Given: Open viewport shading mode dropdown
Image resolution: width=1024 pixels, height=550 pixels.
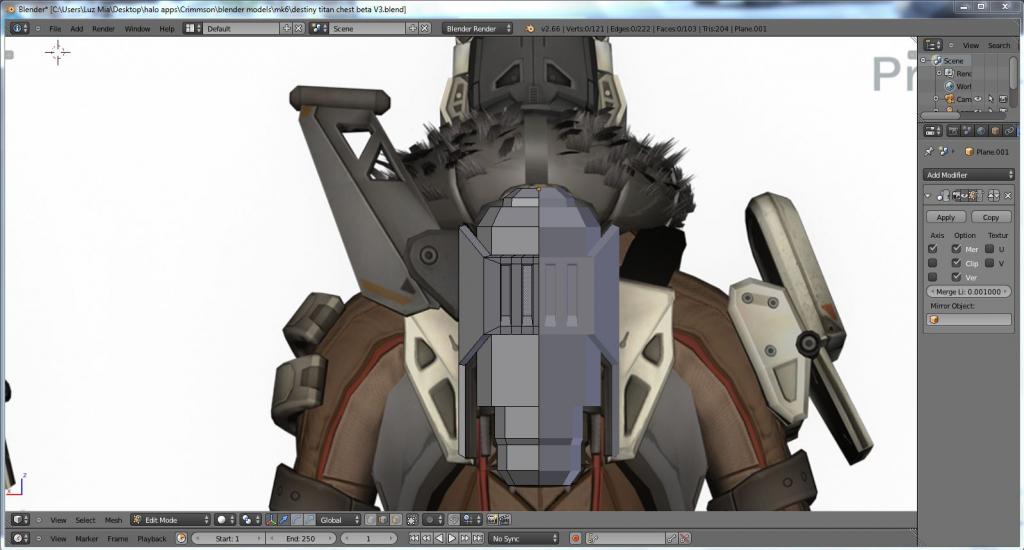Looking at the screenshot, I should click(x=225, y=520).
